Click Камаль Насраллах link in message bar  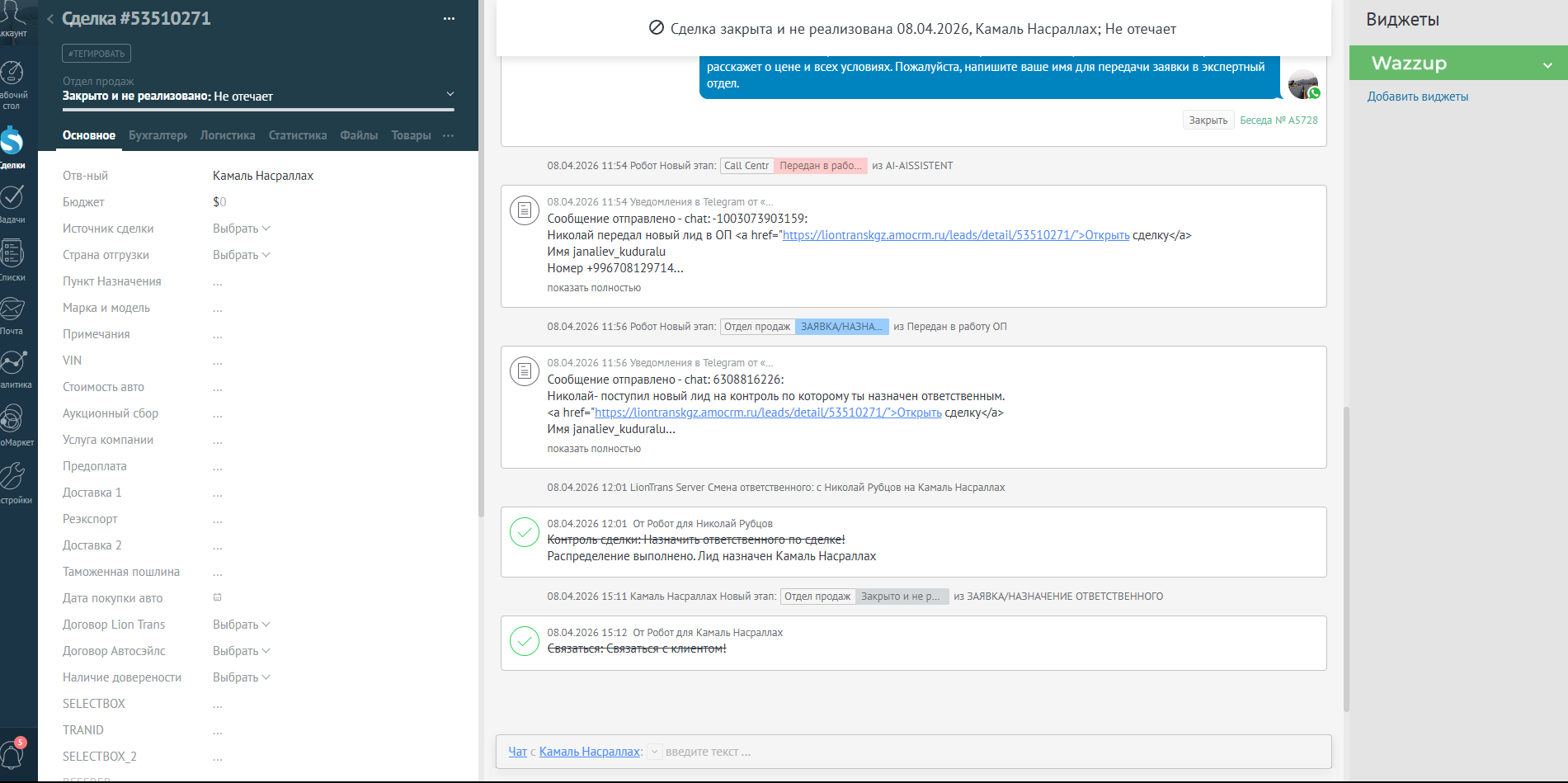(590, 752)
